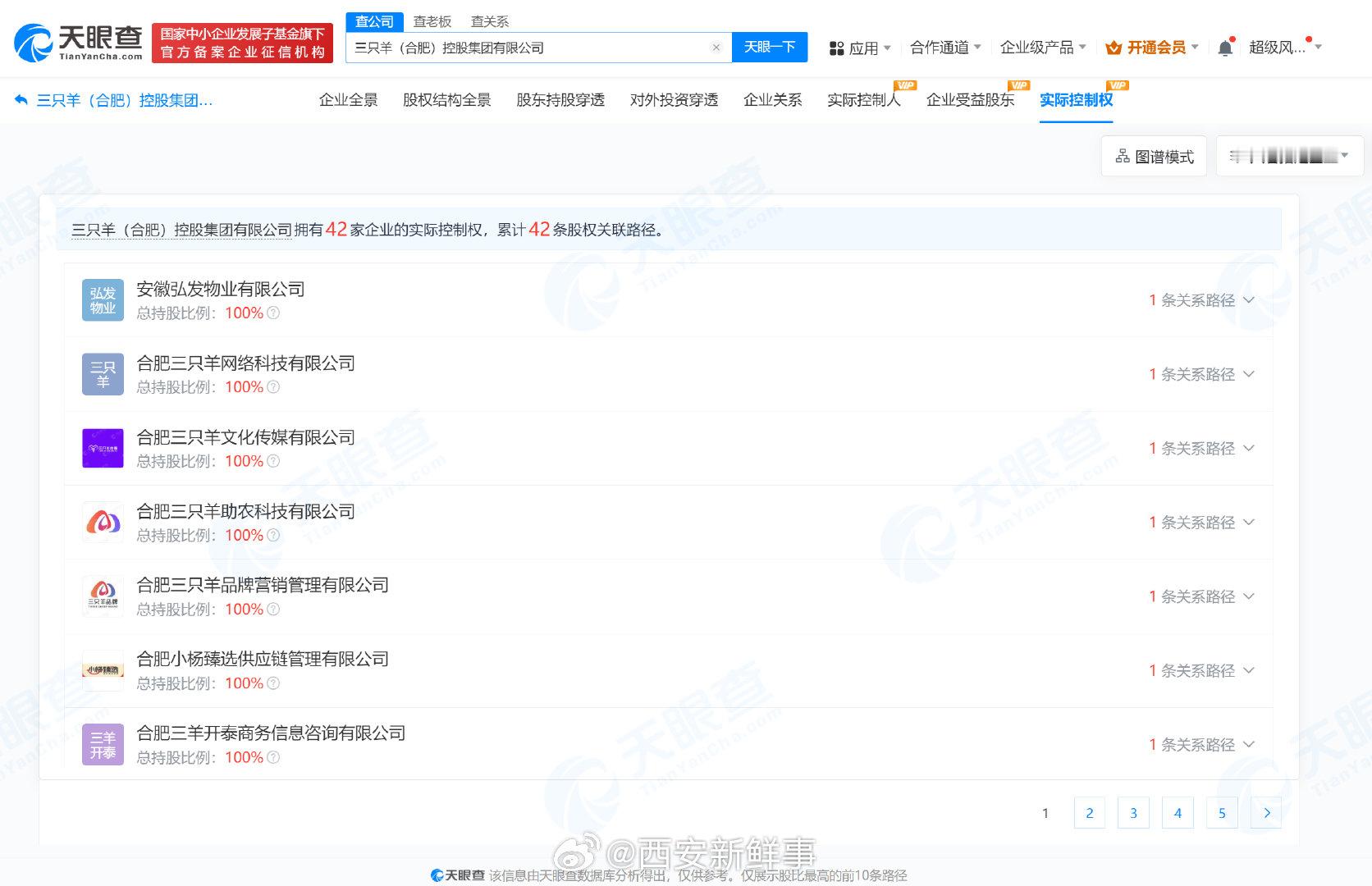The height and width of the screenshot is (886, 1372).
Task: Open 安徽弘发物业有限公司 company link
Action: click(x=221, y=290)
